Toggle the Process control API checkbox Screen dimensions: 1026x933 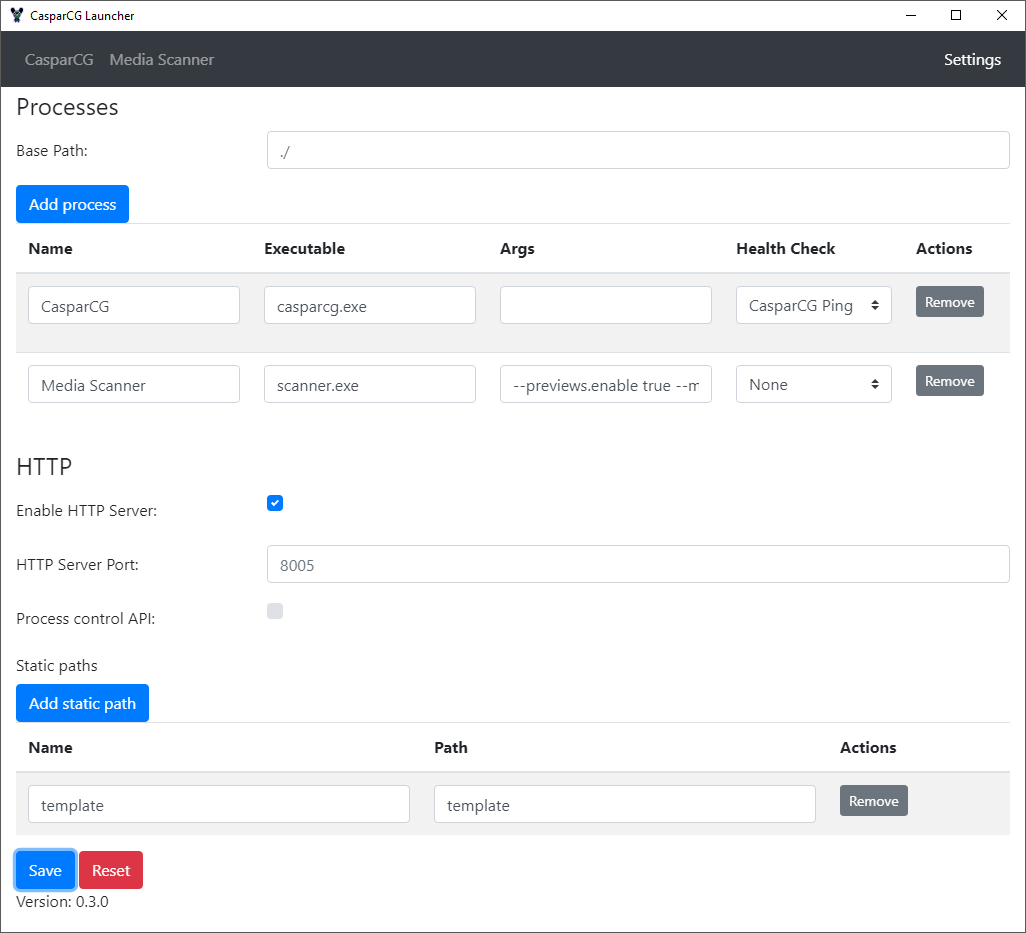pos(275,611)
